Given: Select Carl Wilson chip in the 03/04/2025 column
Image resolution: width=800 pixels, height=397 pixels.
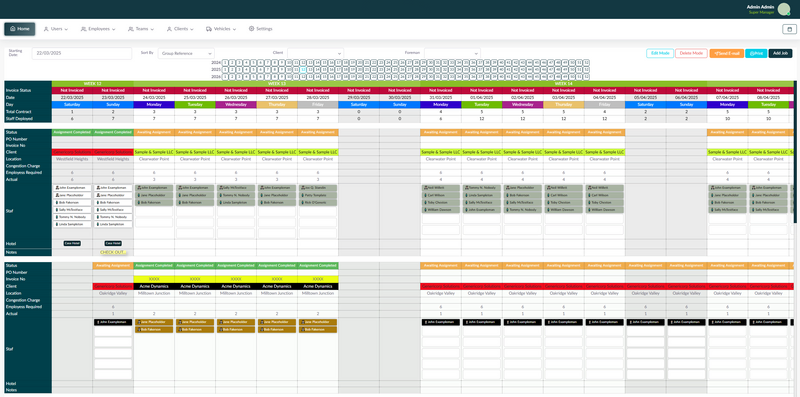Looking at the screenshot, I should coord(564,195).
